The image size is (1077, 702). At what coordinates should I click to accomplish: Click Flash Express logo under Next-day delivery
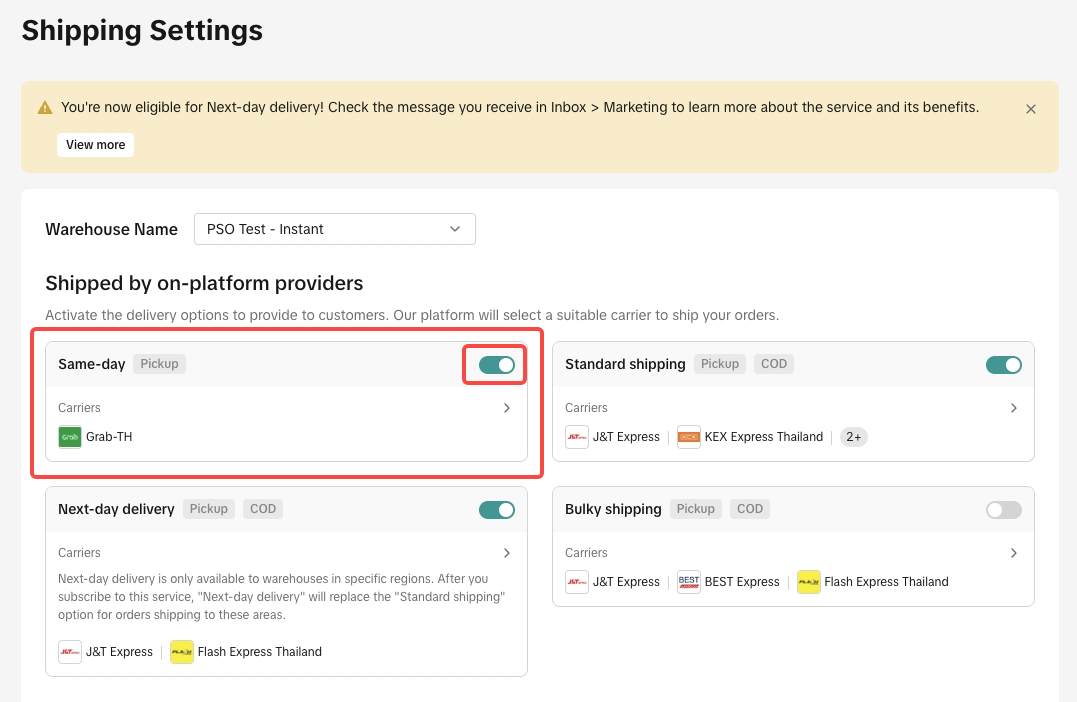point(182,652)
